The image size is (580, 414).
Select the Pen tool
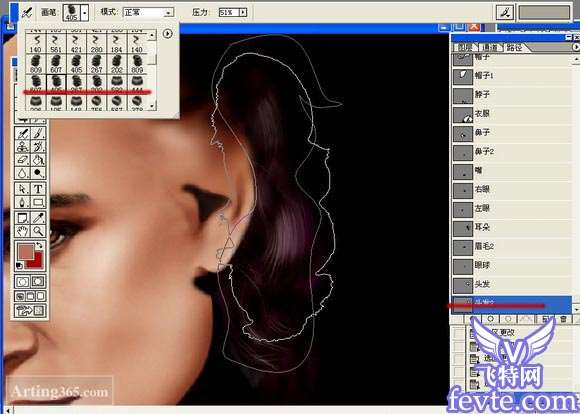click(x=23, y=202)
